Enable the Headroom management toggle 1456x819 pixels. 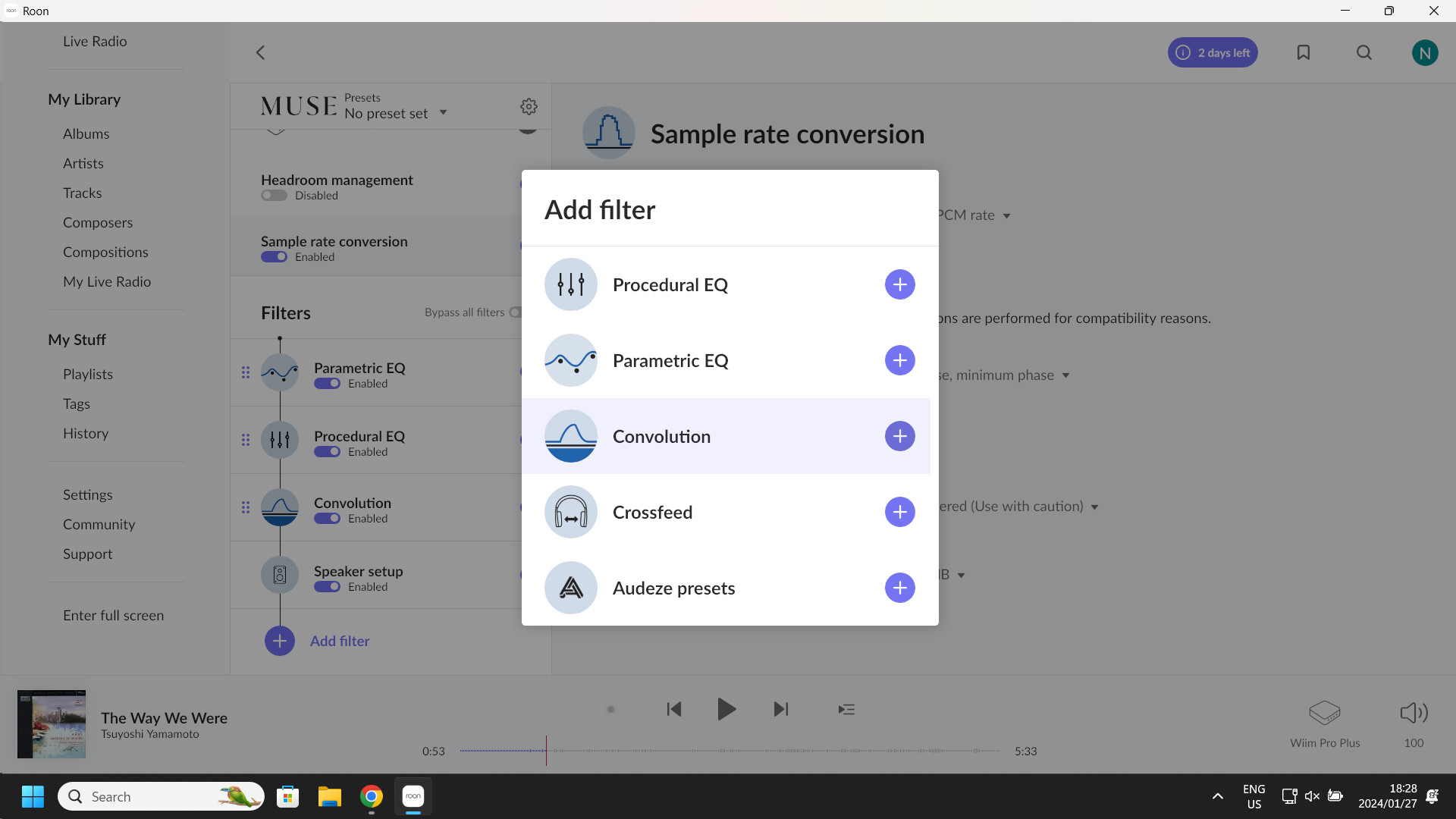pos(274,195)
